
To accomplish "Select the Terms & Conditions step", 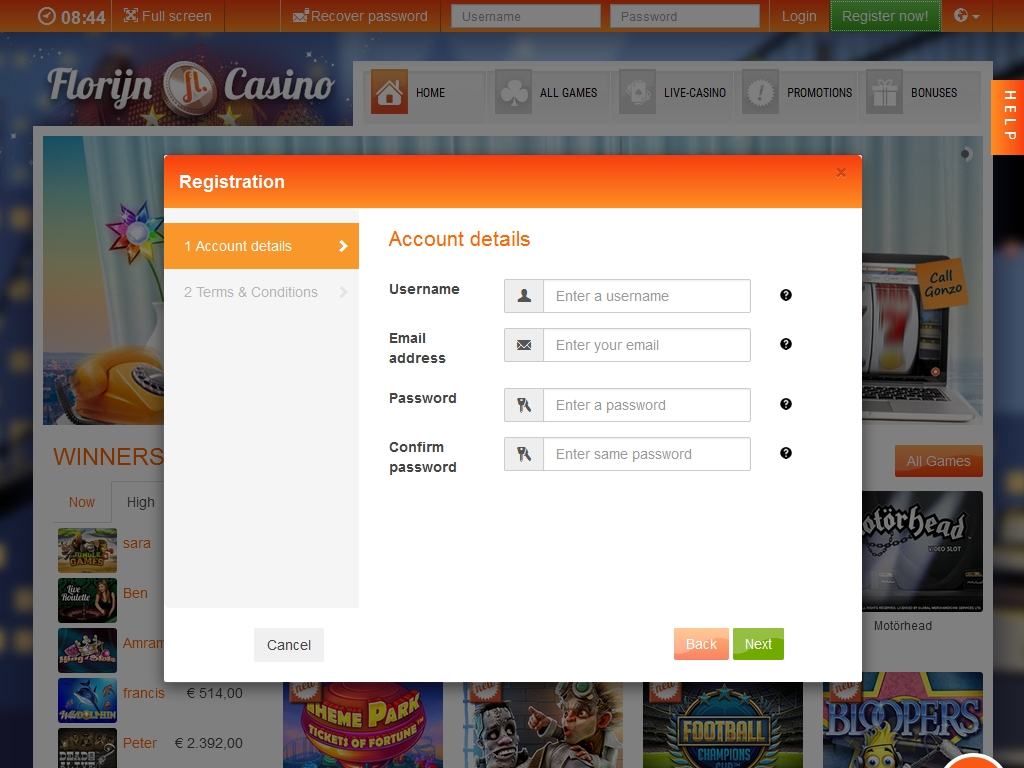I will pyautogui.click(x=261, y=292).
